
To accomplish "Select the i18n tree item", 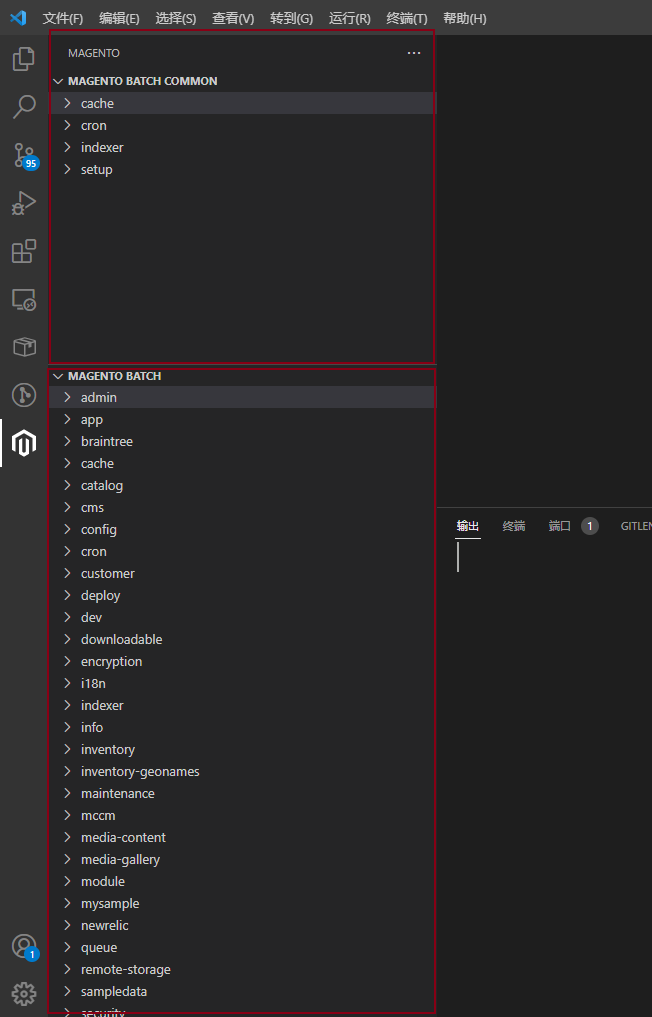I will tap(243, 684).
